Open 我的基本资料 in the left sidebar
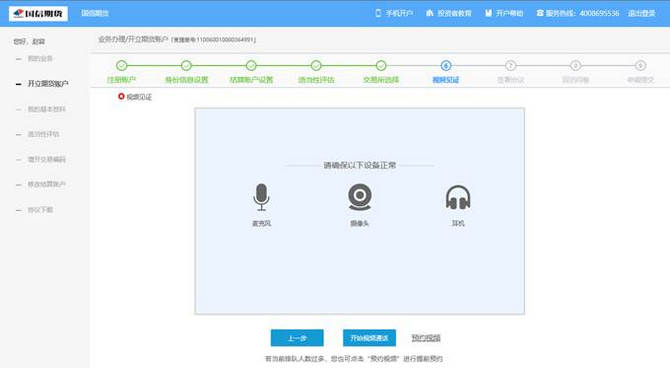Screen dimensions: 670x368 click(x=47, y=109)
